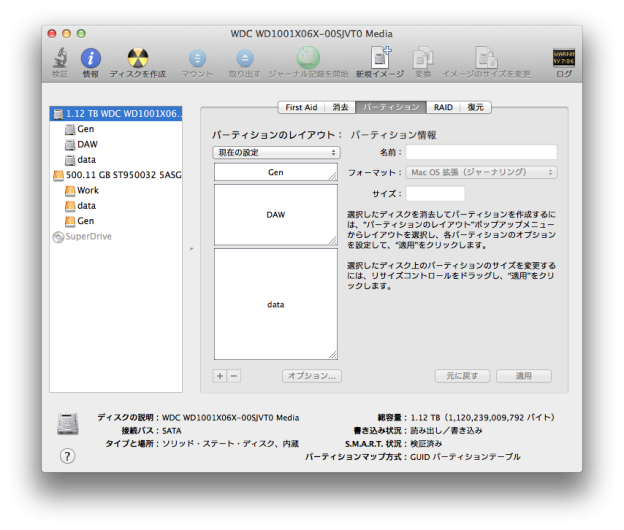Click the 適用 (Apply) button
Screen dimensions: 624x530
pos(523,376)
